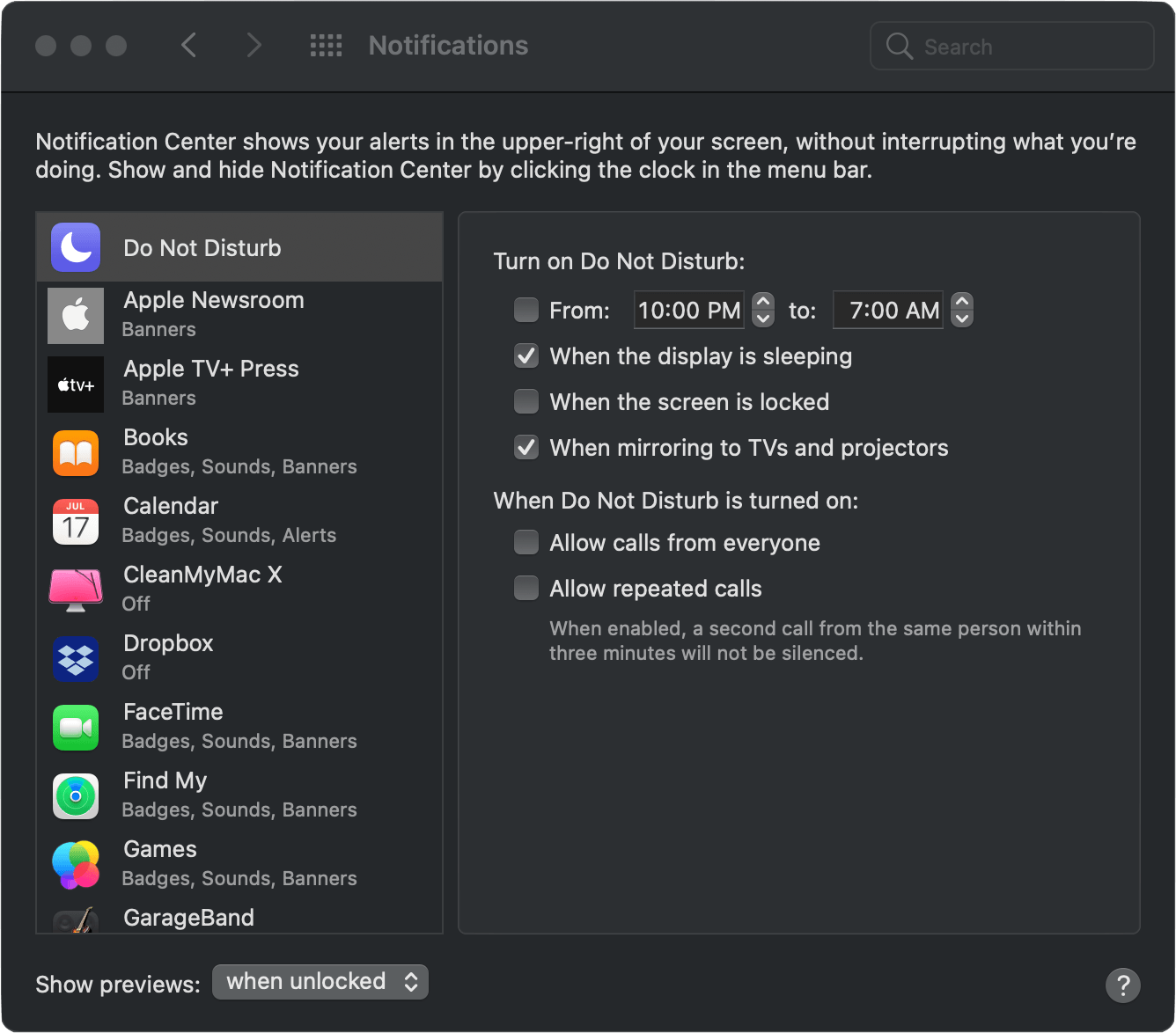
Task: Enable When the screen is locked
Action: pos(526,401)
